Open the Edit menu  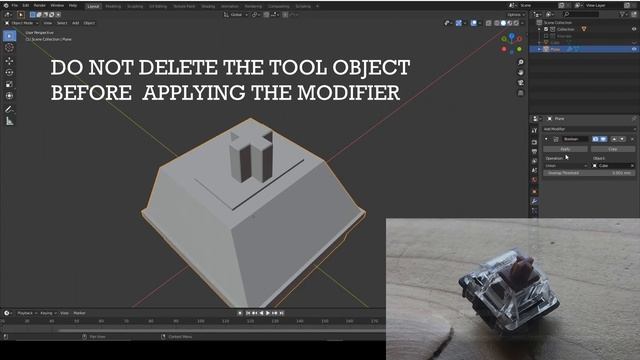[26, 6]
